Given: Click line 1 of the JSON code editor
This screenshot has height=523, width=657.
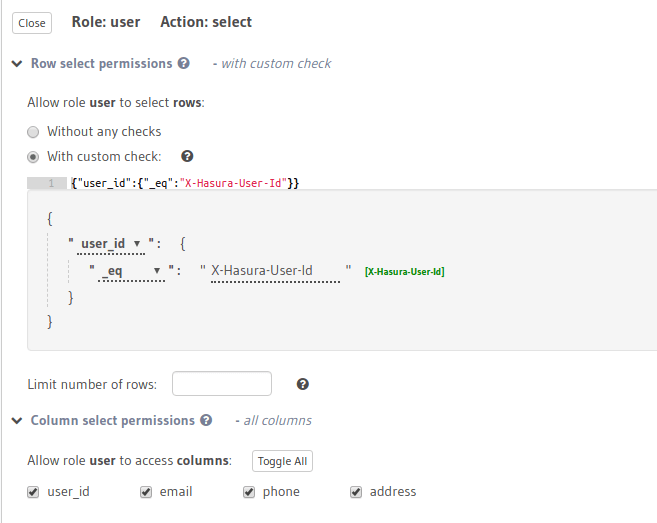Looking at the screenshot, I should pyautogui.click(x=300, y=183).
